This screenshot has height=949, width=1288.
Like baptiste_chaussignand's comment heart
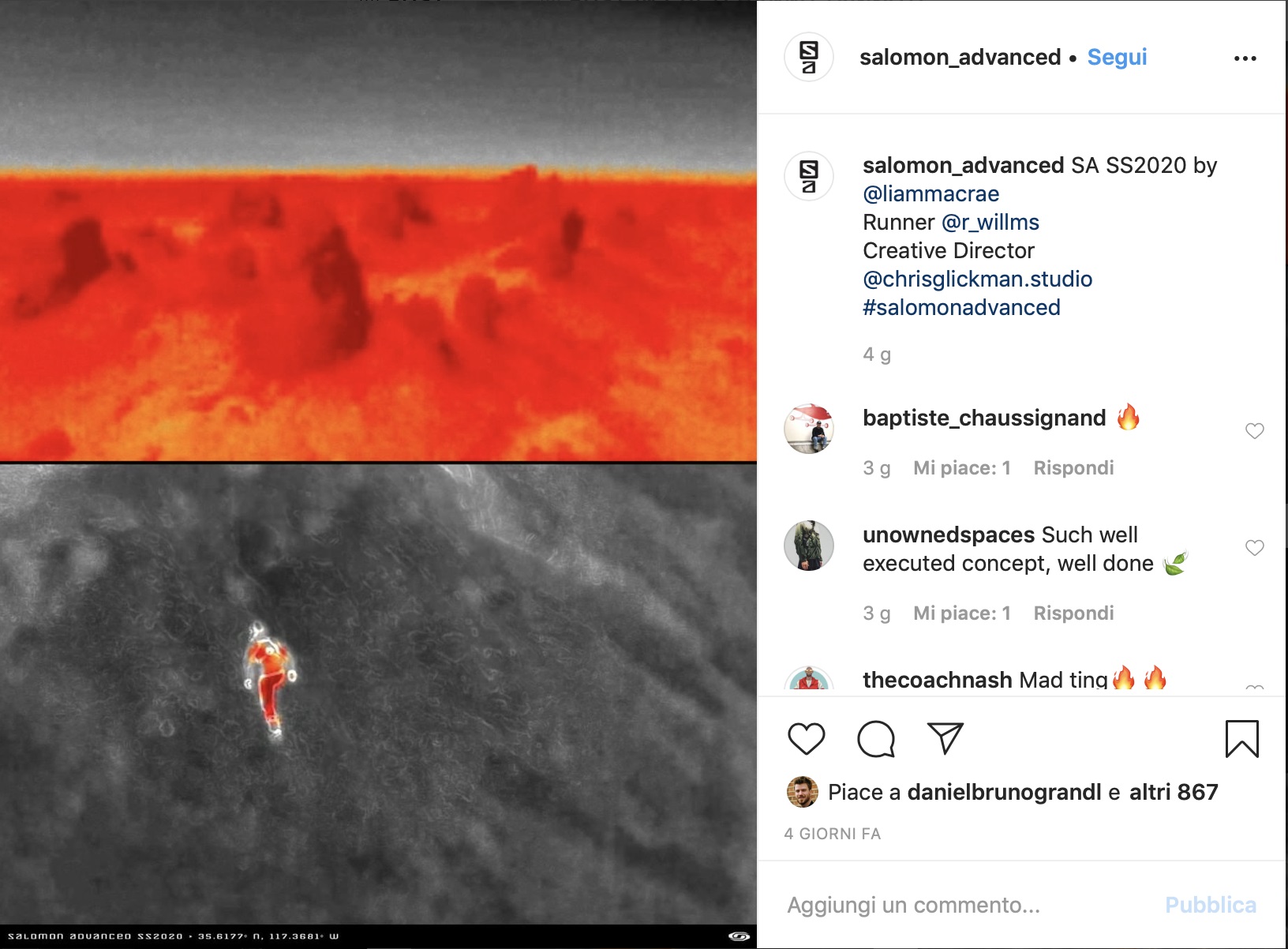(1255, 431)
